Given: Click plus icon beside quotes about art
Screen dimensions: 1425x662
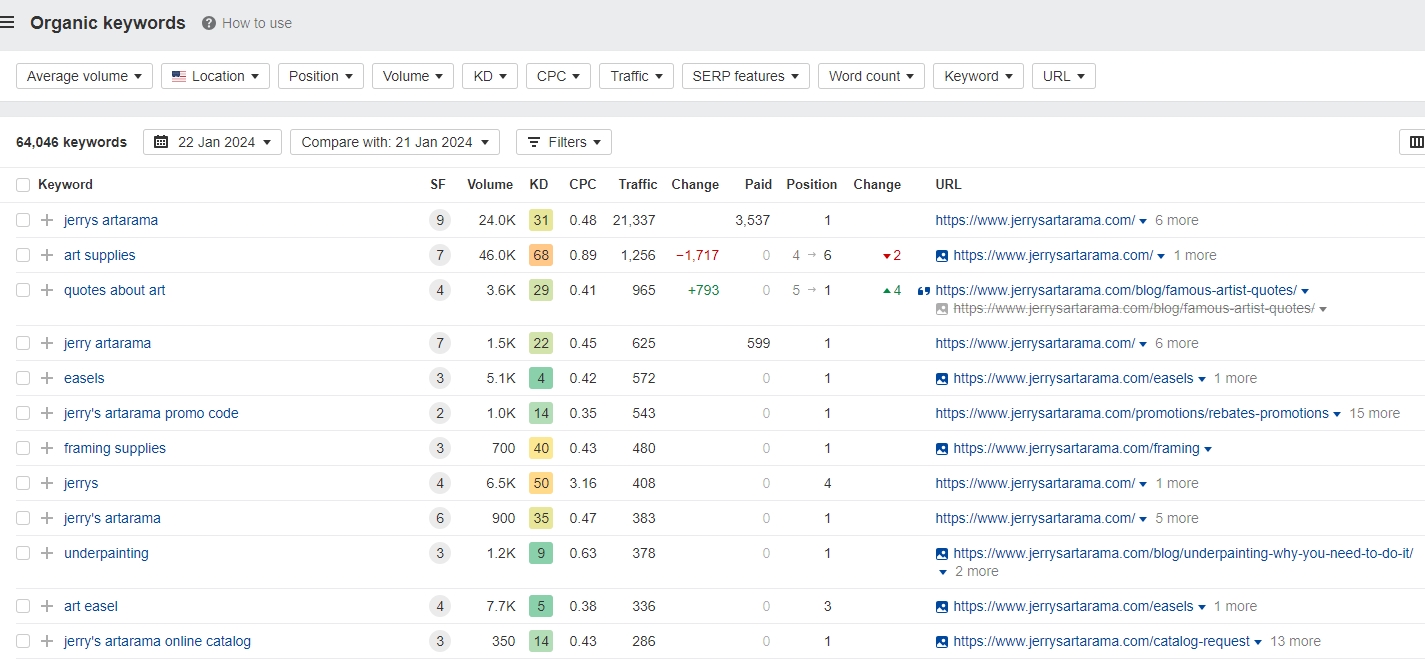Looking at the screenshot, I should (x=47, y=290).
